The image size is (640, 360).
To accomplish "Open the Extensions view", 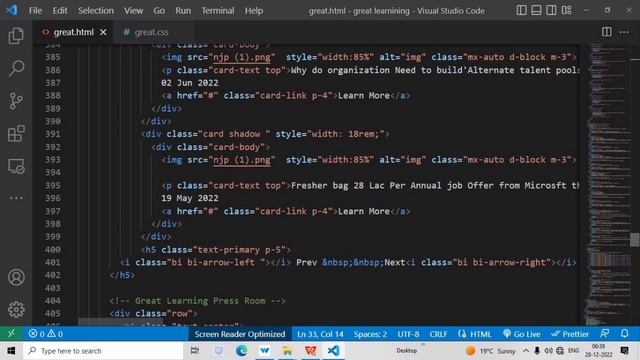I will (16, 133).
